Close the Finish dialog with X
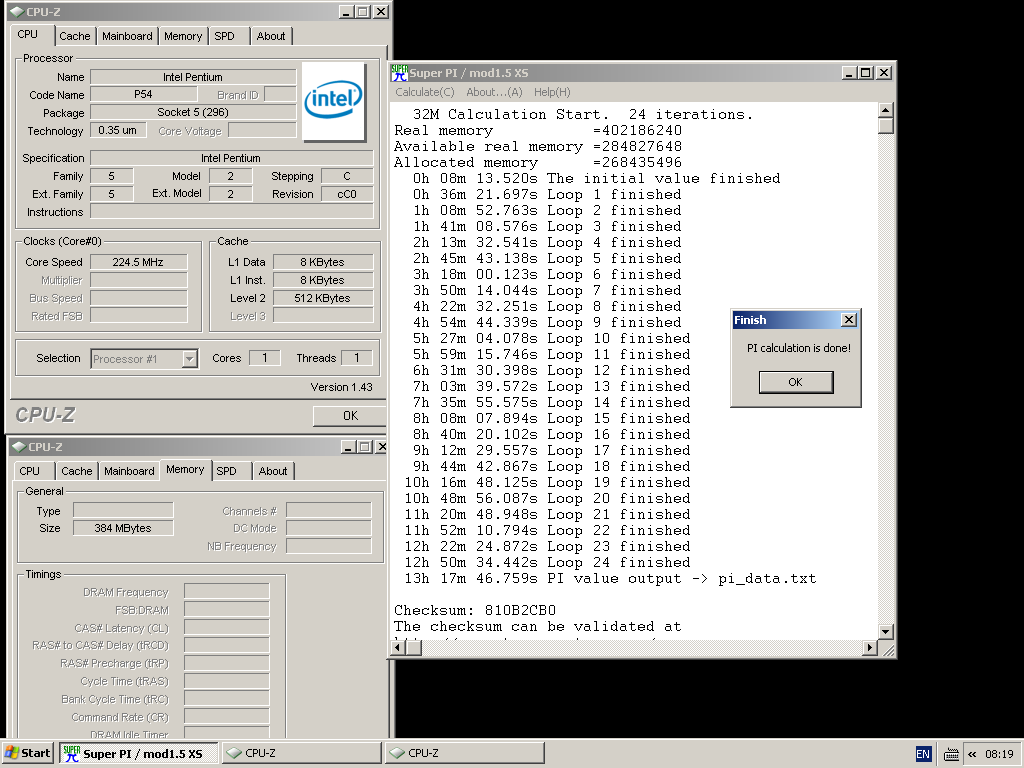 point(849,319)
